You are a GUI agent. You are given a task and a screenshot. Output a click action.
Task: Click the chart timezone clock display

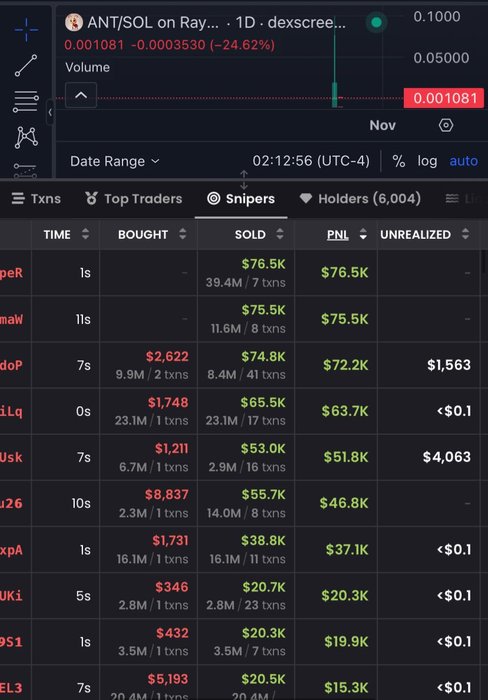coord(311,161)
